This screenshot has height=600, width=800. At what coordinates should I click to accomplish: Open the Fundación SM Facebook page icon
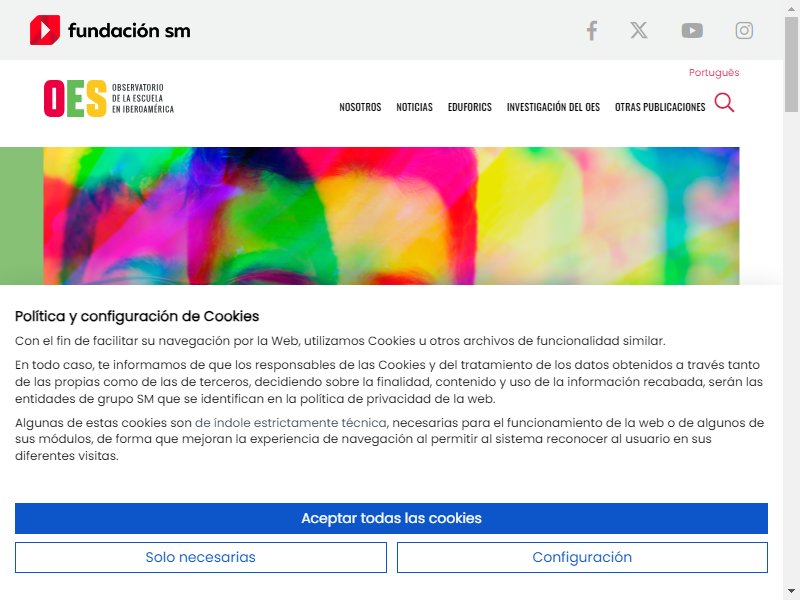[x=592, y=31]
